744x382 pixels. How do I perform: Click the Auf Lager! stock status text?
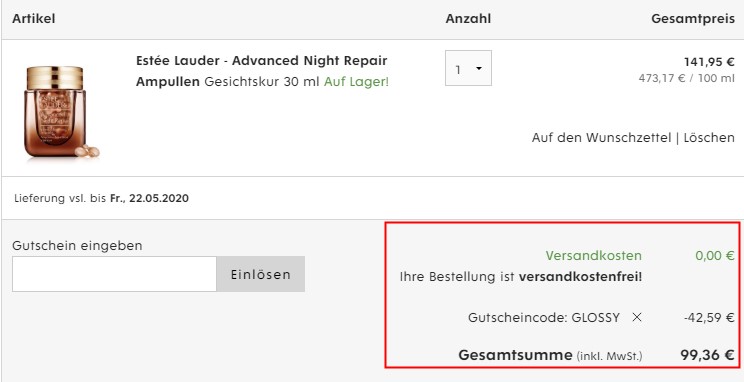pos(356,82)
